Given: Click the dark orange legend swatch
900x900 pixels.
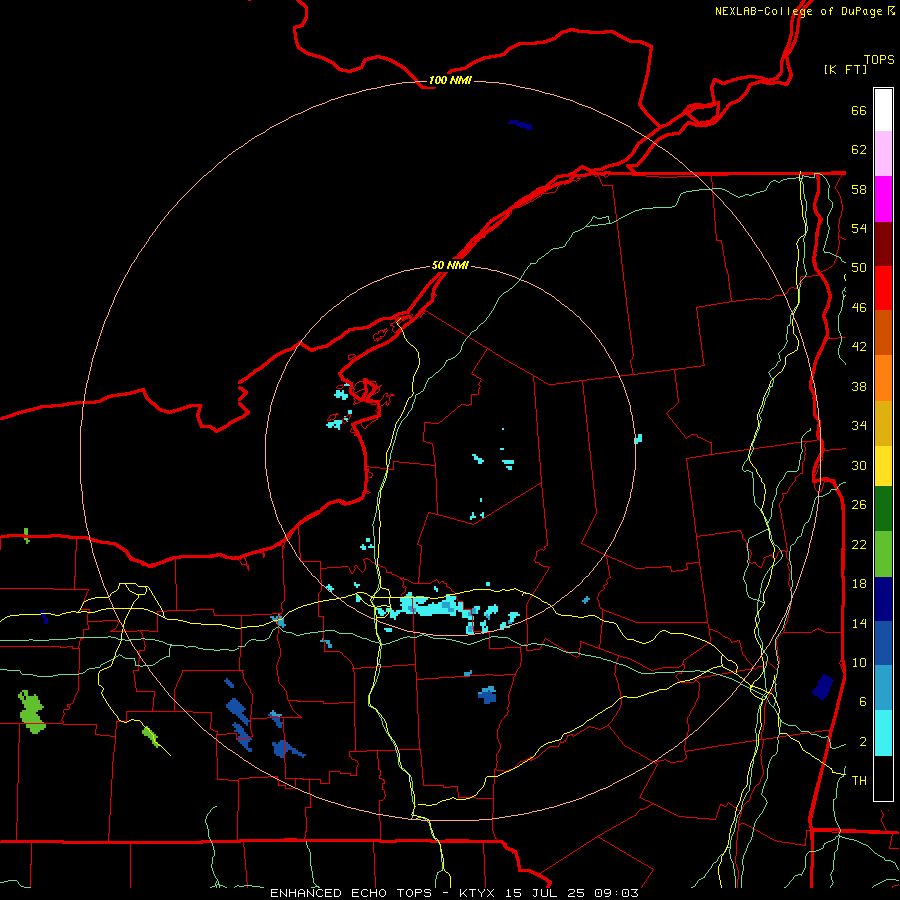Looking at the screenshot, I should (x=883, y=333).
